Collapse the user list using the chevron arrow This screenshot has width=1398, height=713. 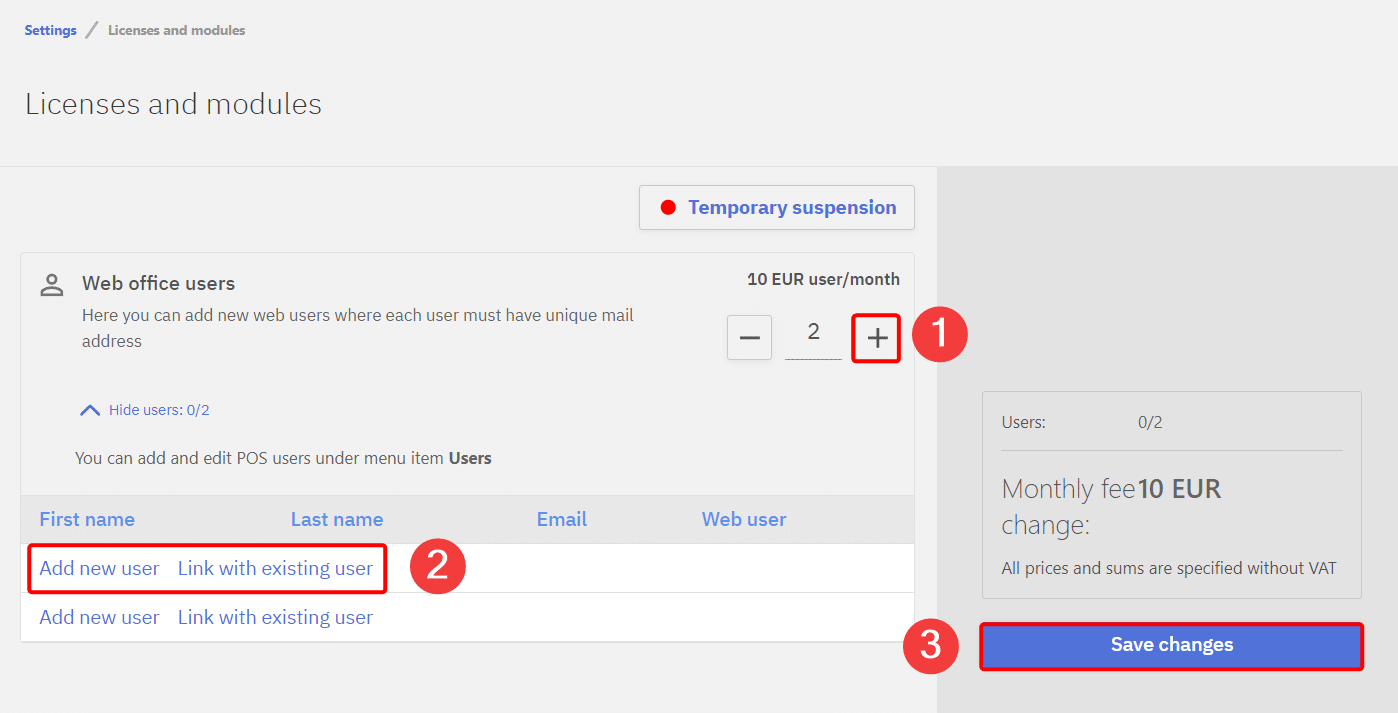pos(90,410)
